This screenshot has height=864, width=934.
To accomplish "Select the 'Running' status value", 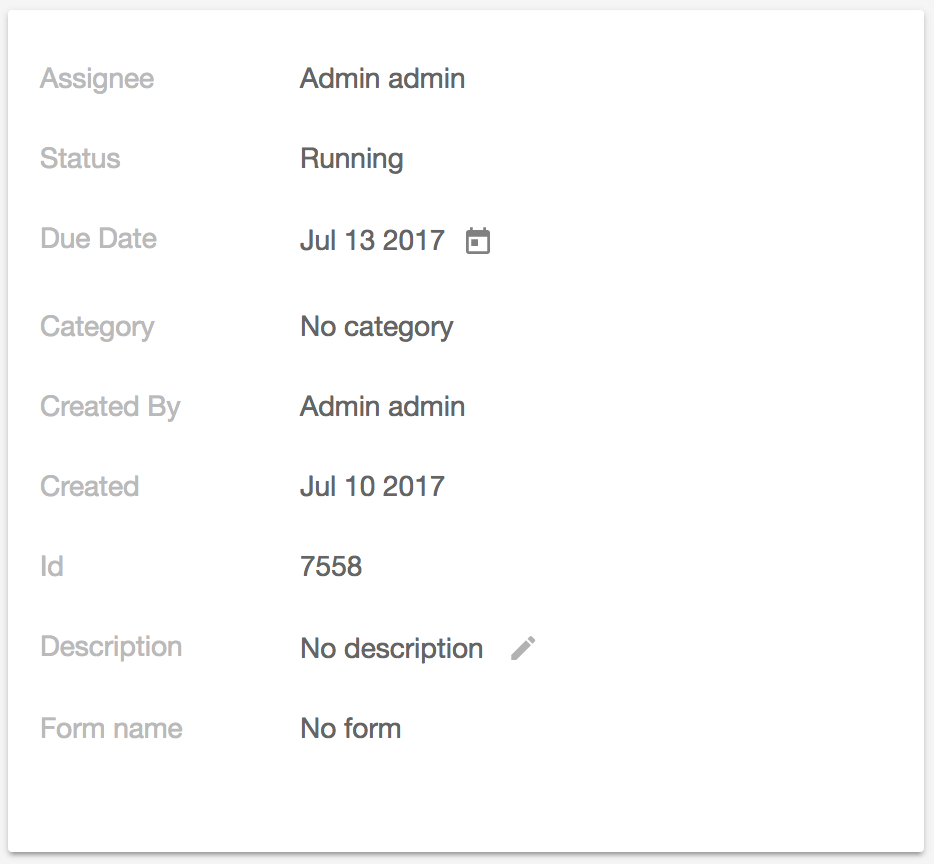I will pyautogui.click(x=352, y=159).
